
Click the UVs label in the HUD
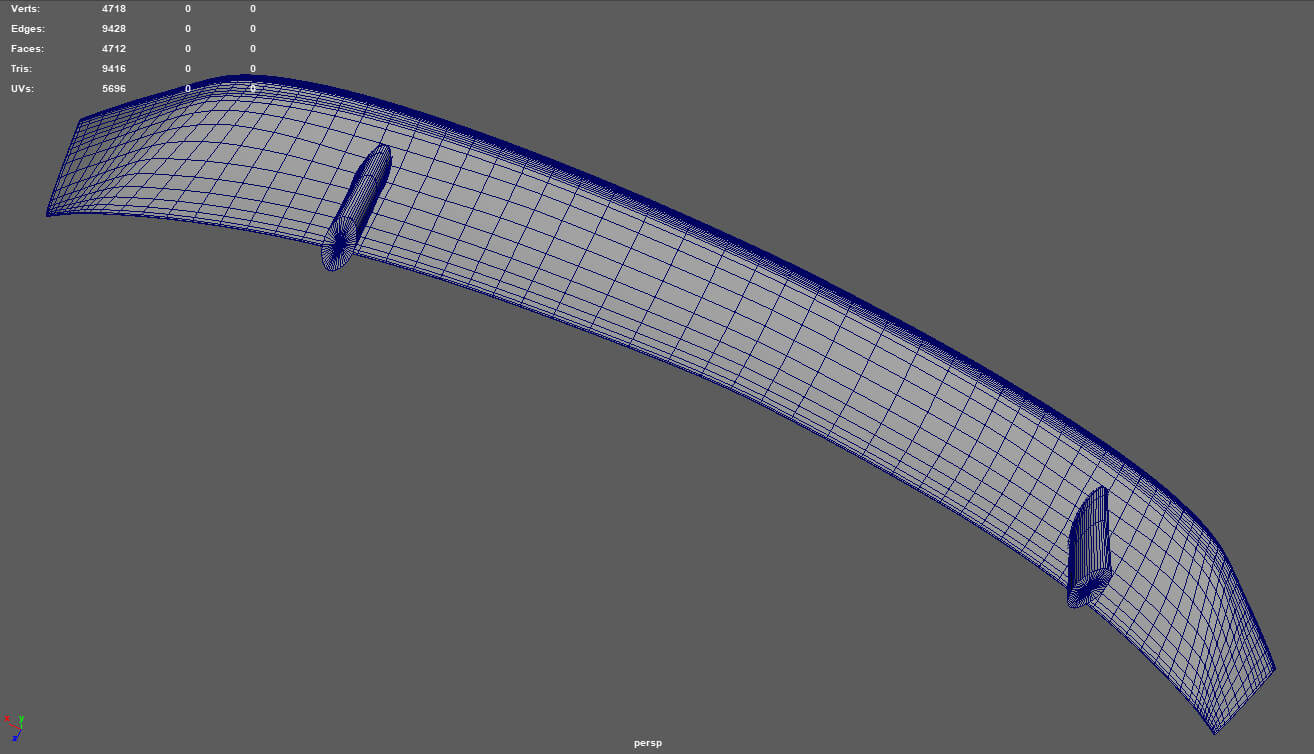(23, 89)
